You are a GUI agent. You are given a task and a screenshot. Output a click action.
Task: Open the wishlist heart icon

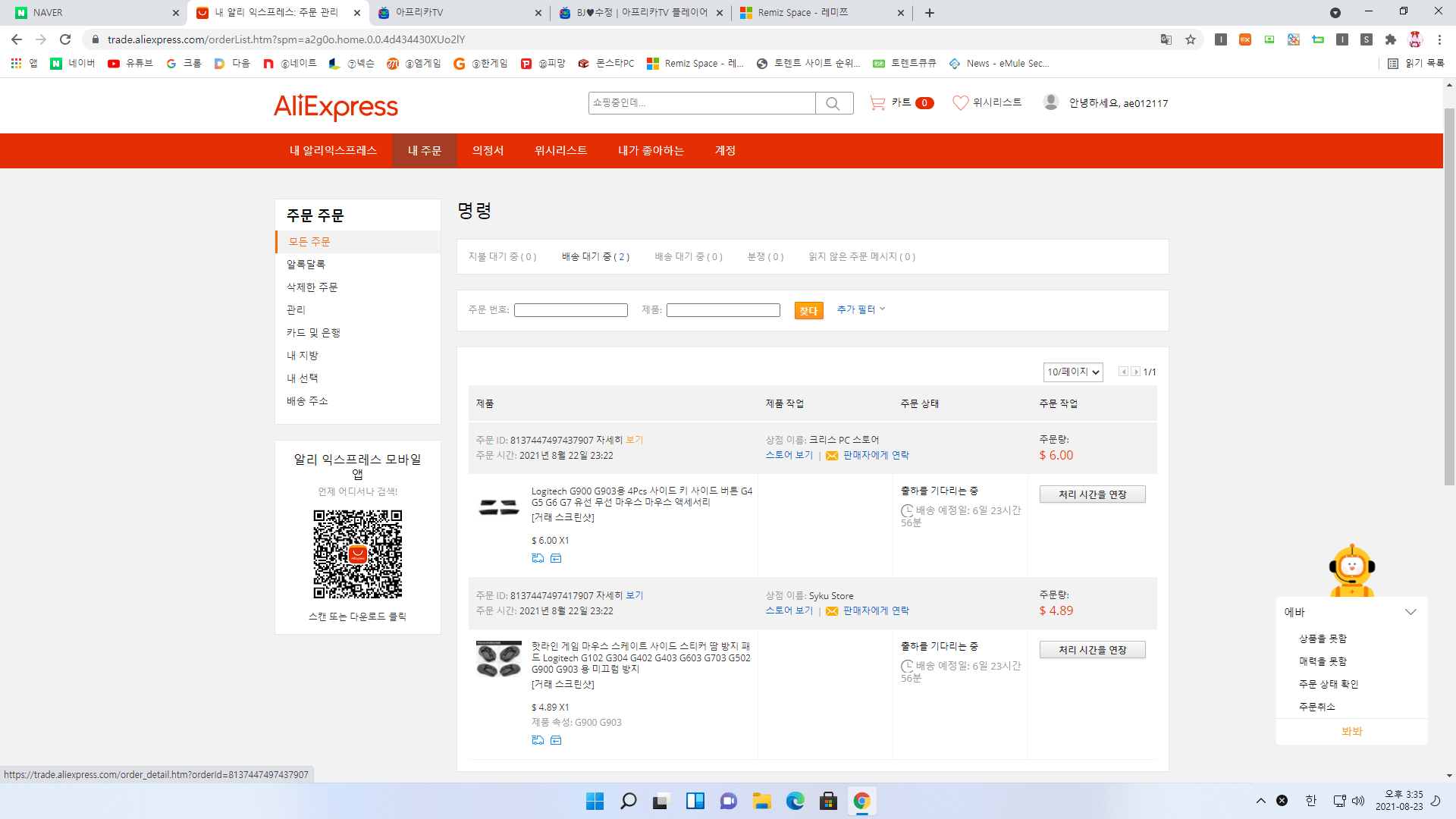click(960, 103)
